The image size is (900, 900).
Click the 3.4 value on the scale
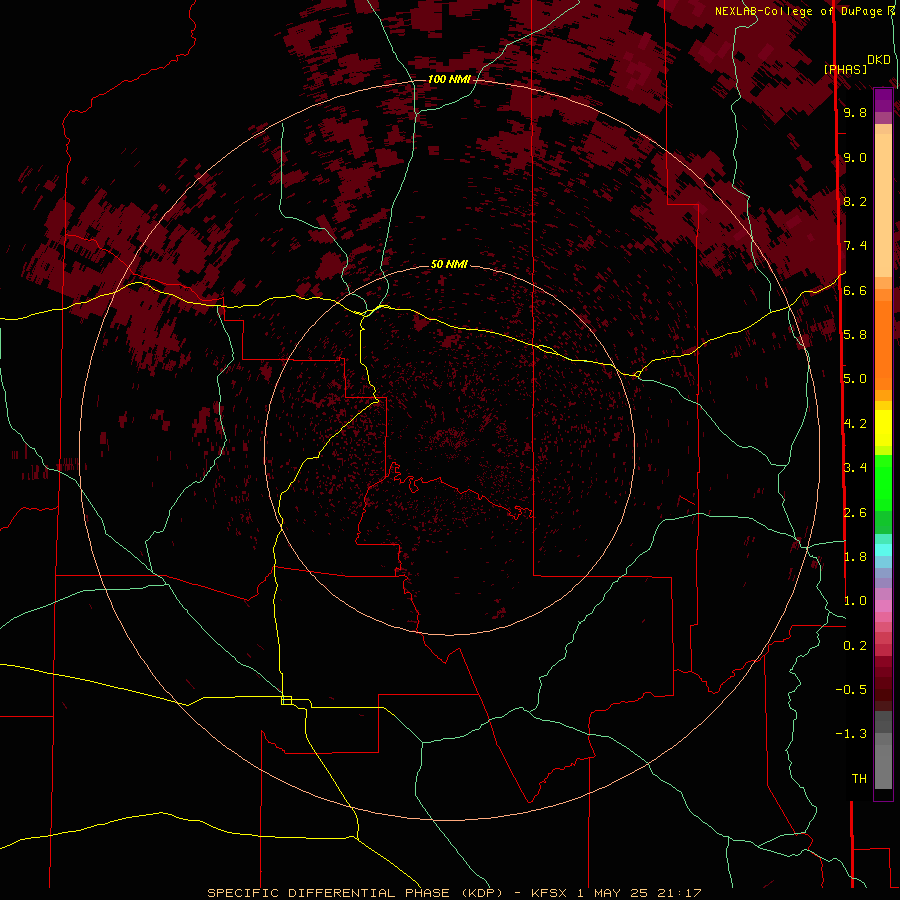coord(855,467)
